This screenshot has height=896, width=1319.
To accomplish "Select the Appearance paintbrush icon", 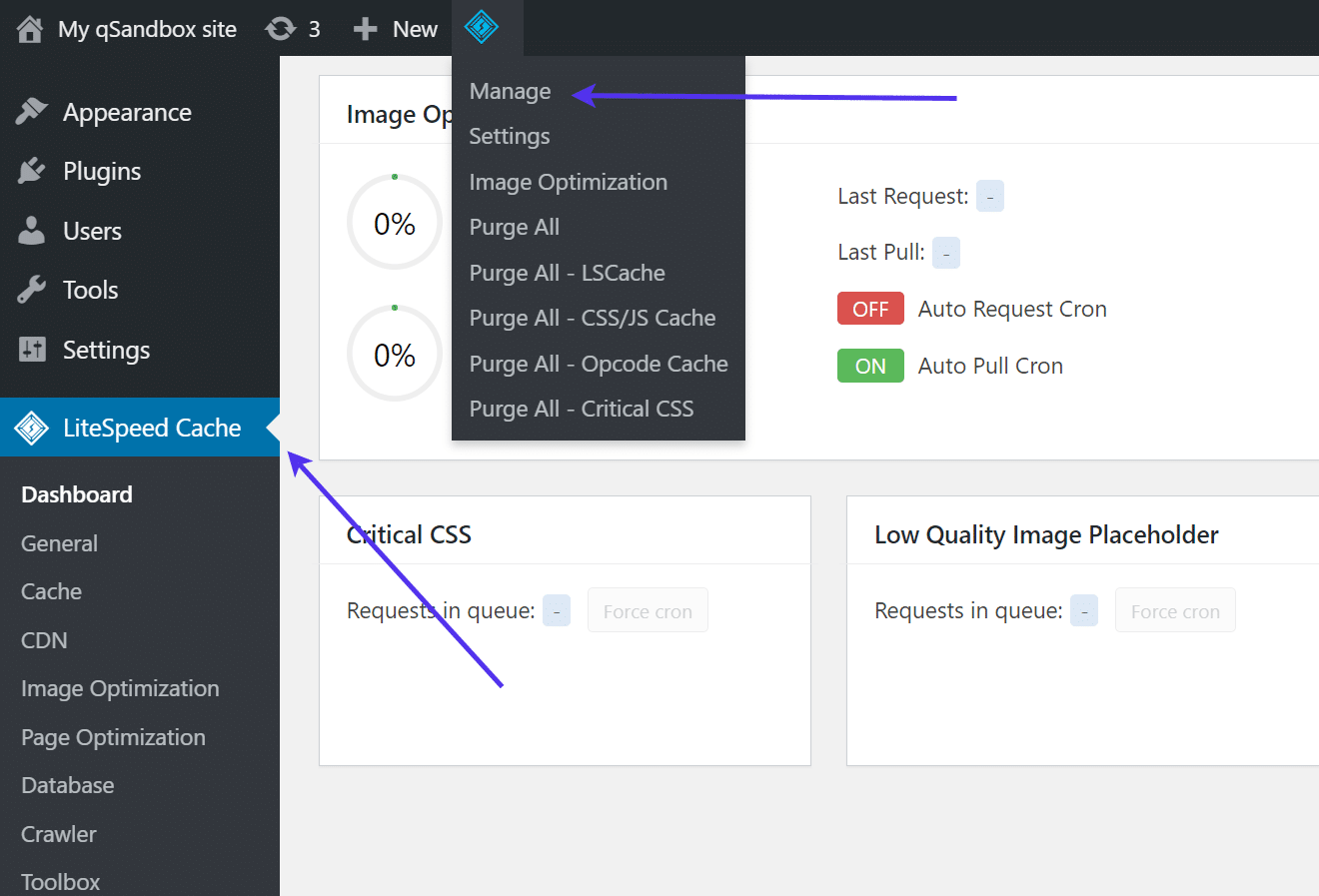I will [32, 111].
